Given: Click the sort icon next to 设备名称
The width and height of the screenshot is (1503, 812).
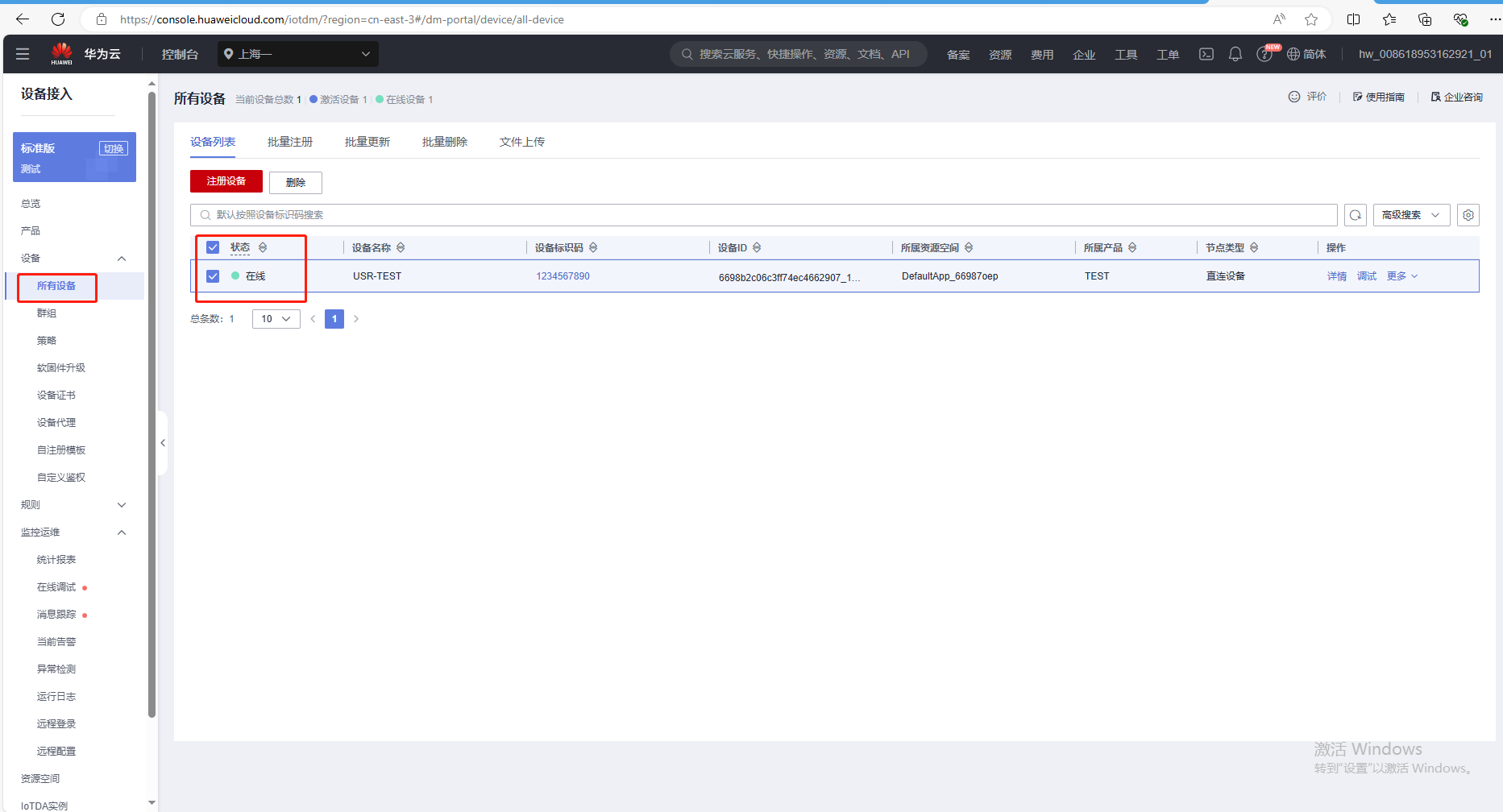Looking at the screenshot, I should [x=401, y=247].
